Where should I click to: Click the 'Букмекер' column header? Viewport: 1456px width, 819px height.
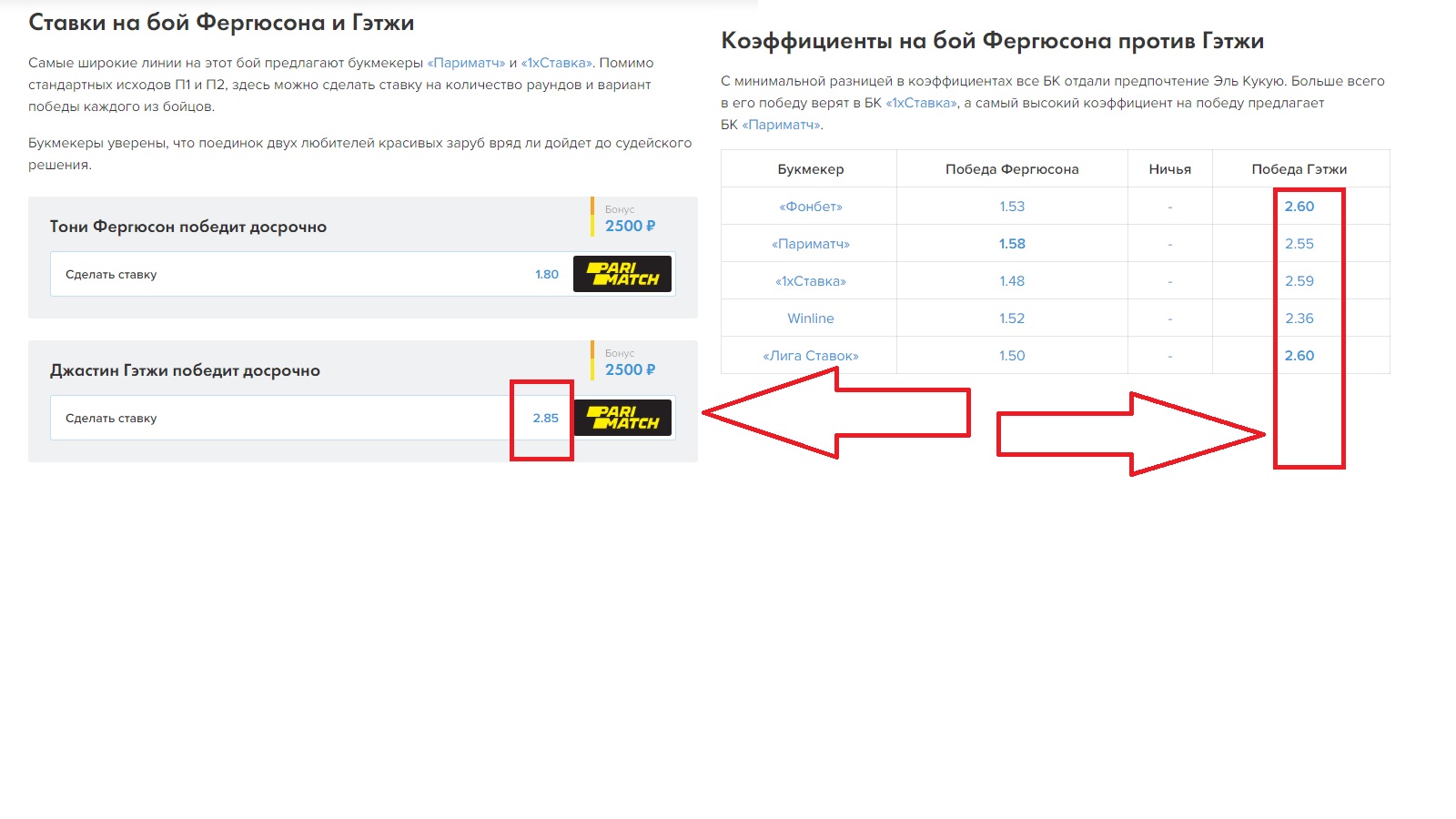click(x=811, y=169)
